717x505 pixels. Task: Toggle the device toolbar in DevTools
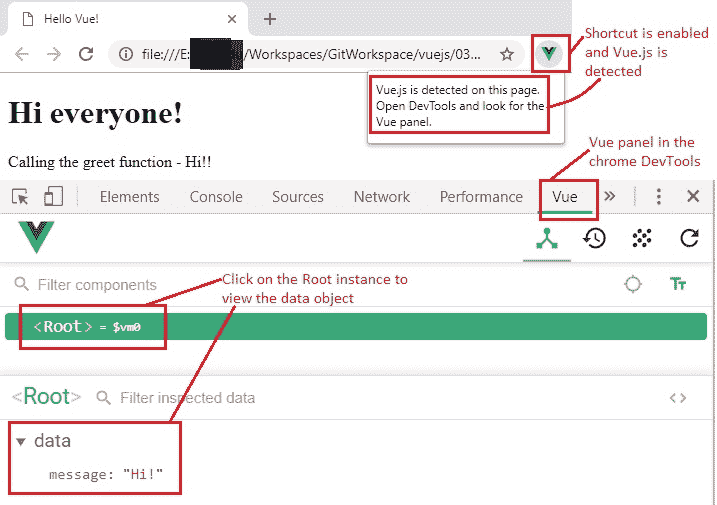(x=54, y=197)
